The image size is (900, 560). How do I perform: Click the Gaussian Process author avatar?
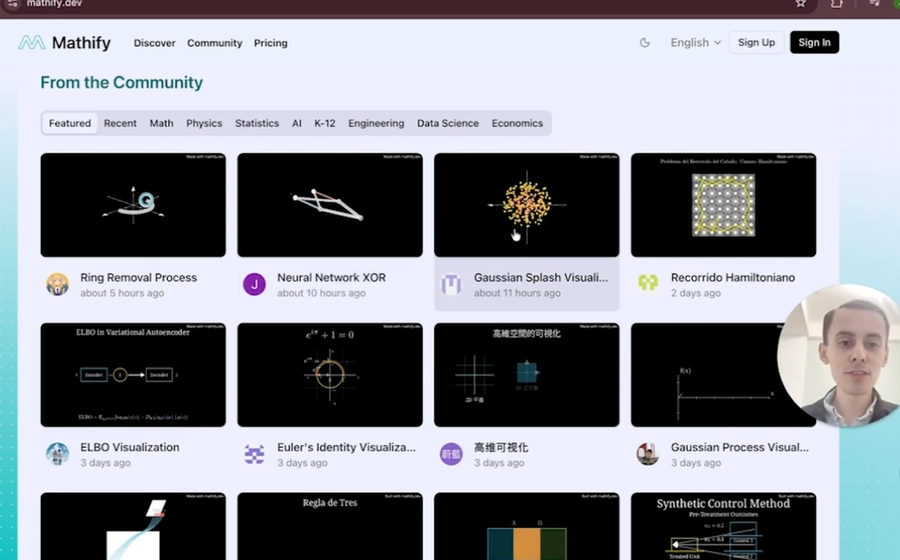point(648,454)
